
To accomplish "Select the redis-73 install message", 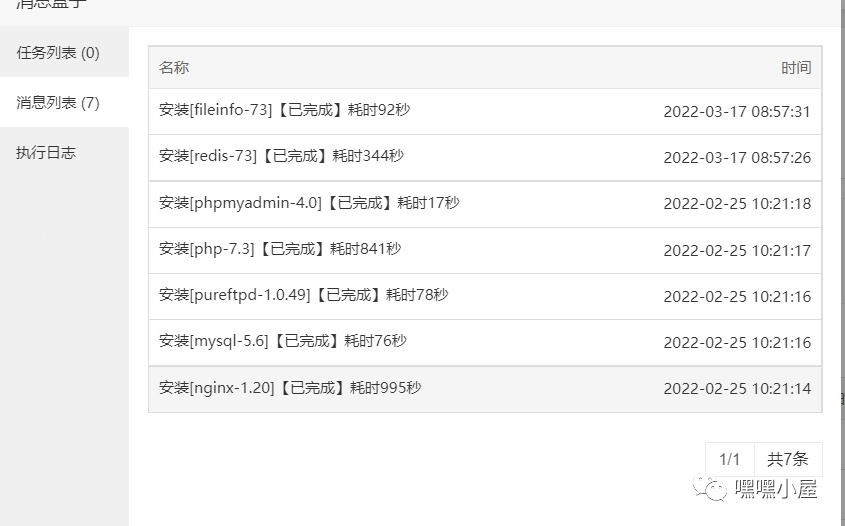I will click(485, 157).
